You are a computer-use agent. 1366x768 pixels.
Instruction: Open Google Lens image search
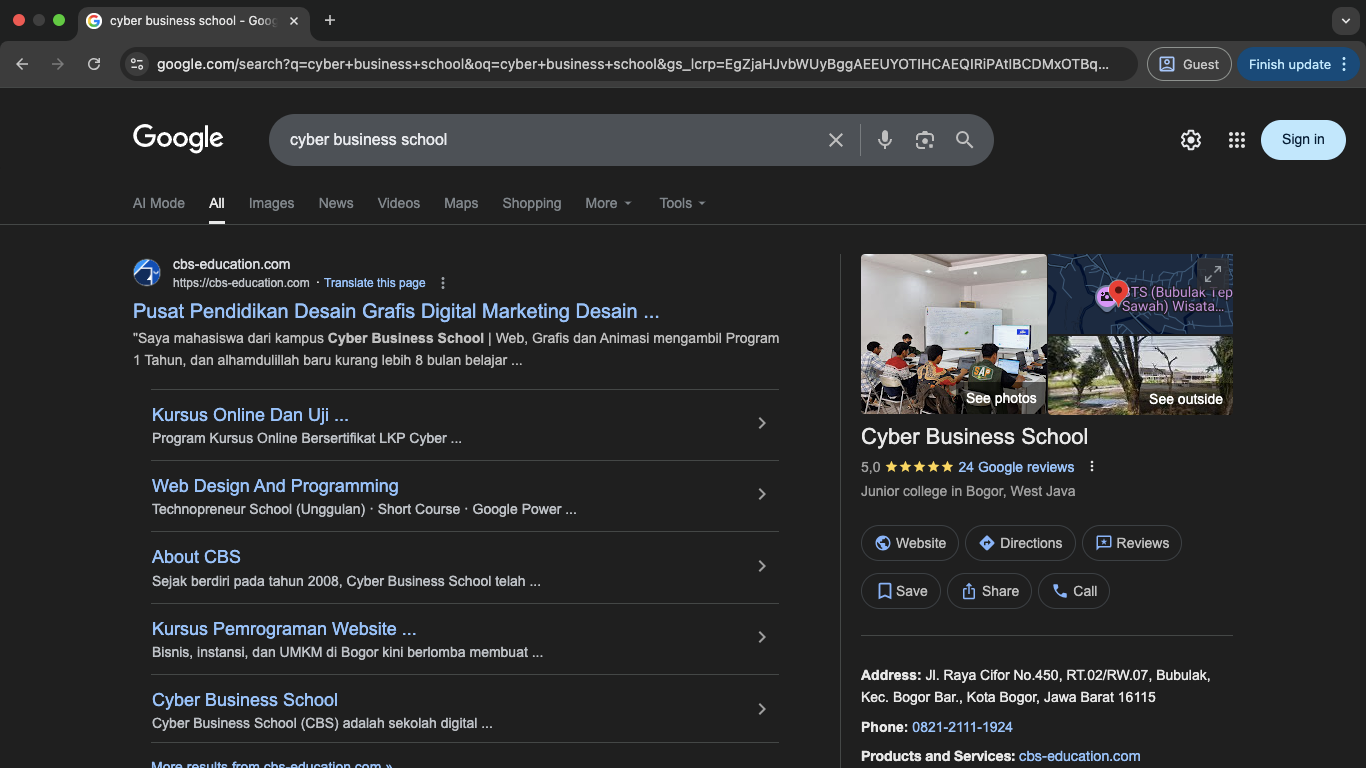point(924,140)
